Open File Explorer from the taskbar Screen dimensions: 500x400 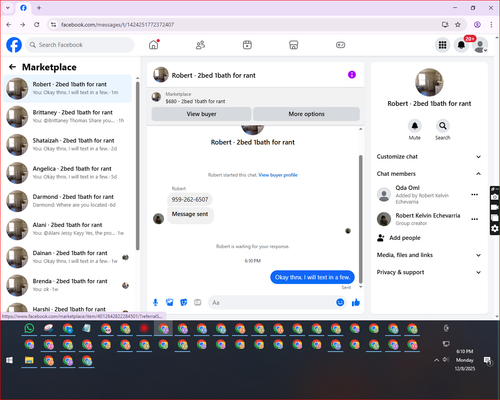coord(29,360)
